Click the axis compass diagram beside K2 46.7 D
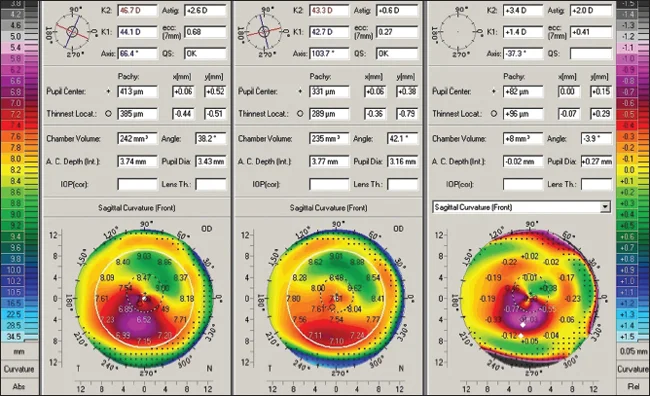650x396 pixels. tap(72, 32)
